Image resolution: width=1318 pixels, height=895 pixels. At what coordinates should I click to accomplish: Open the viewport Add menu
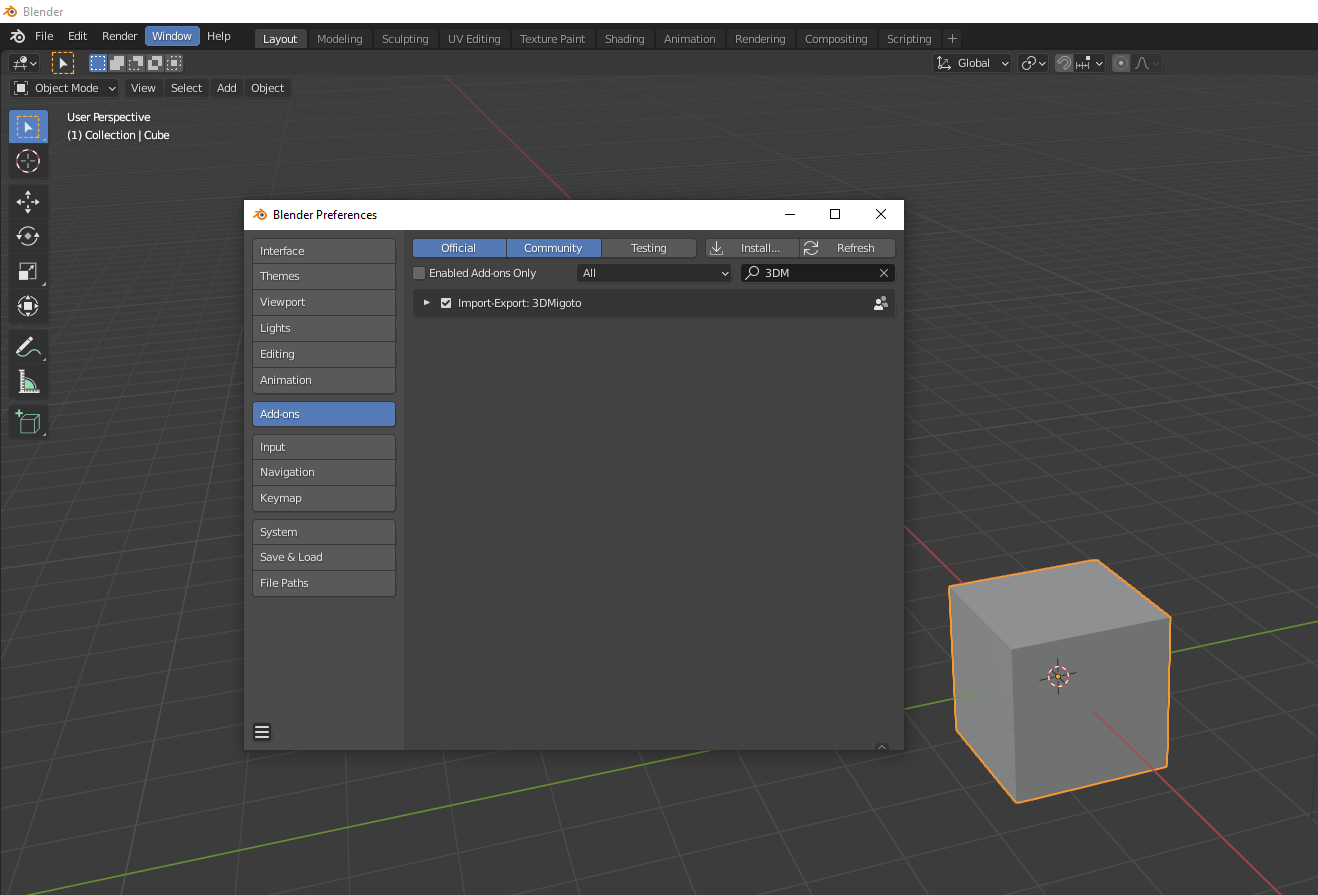227,88
